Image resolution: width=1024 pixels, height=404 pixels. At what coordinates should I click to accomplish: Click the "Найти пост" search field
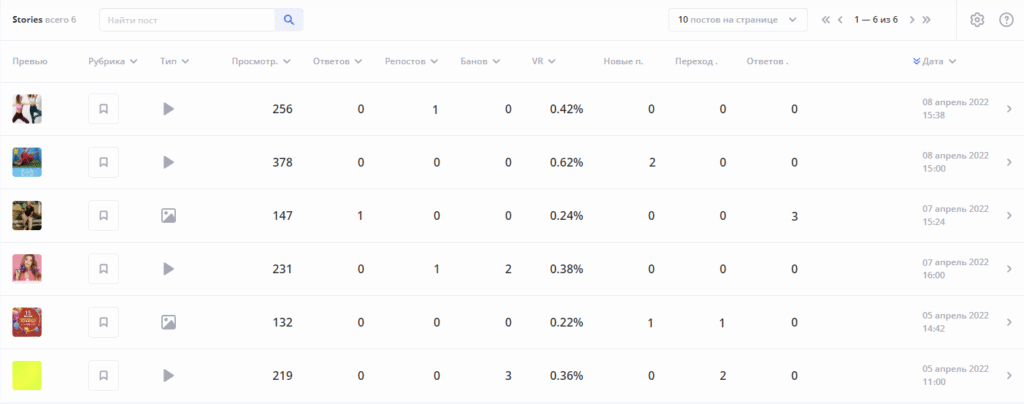[187, 19]
